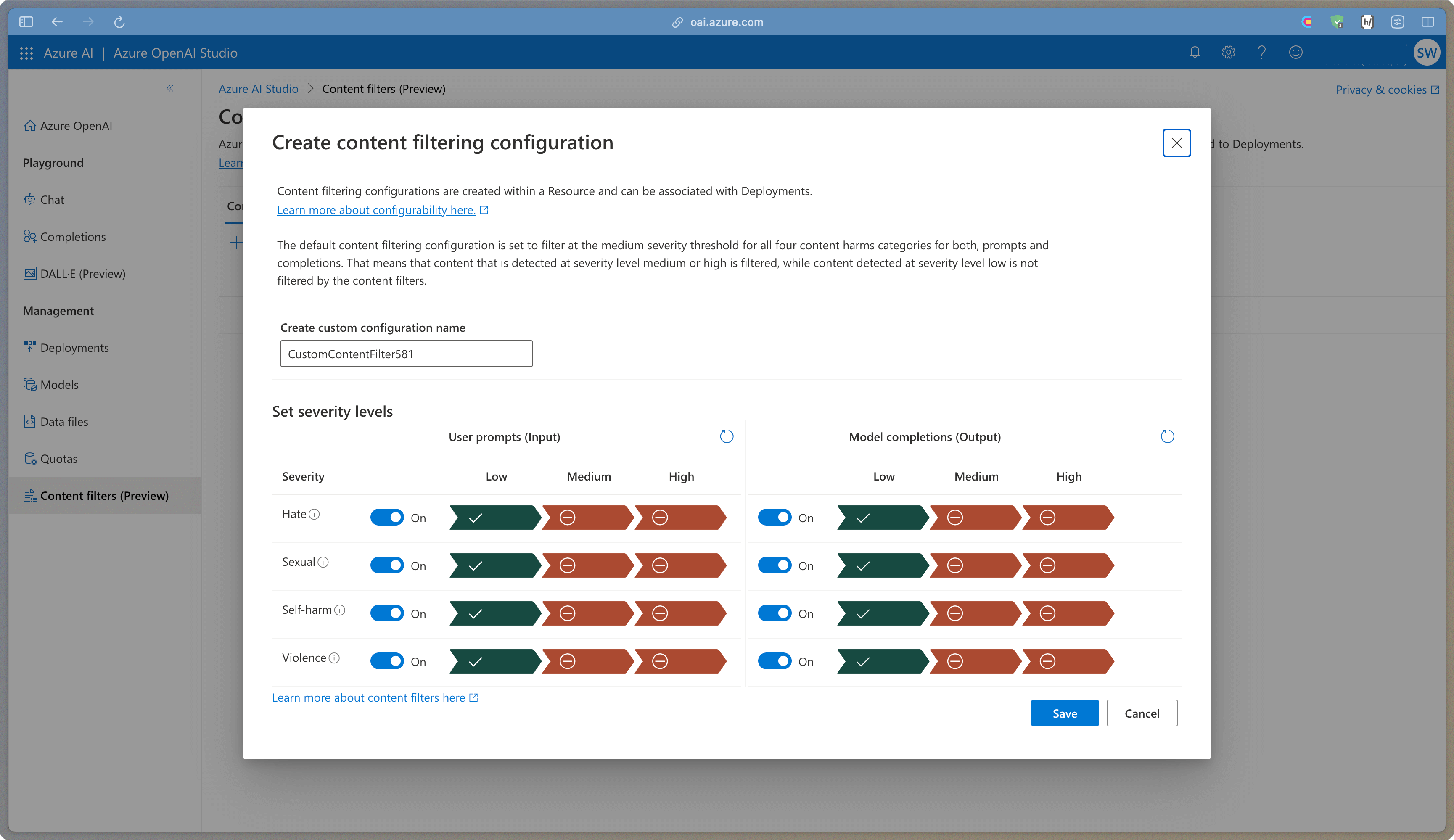Click the notifications bell icon
The width and height of the screenshot is (1454, 840).
point(1195,53)
